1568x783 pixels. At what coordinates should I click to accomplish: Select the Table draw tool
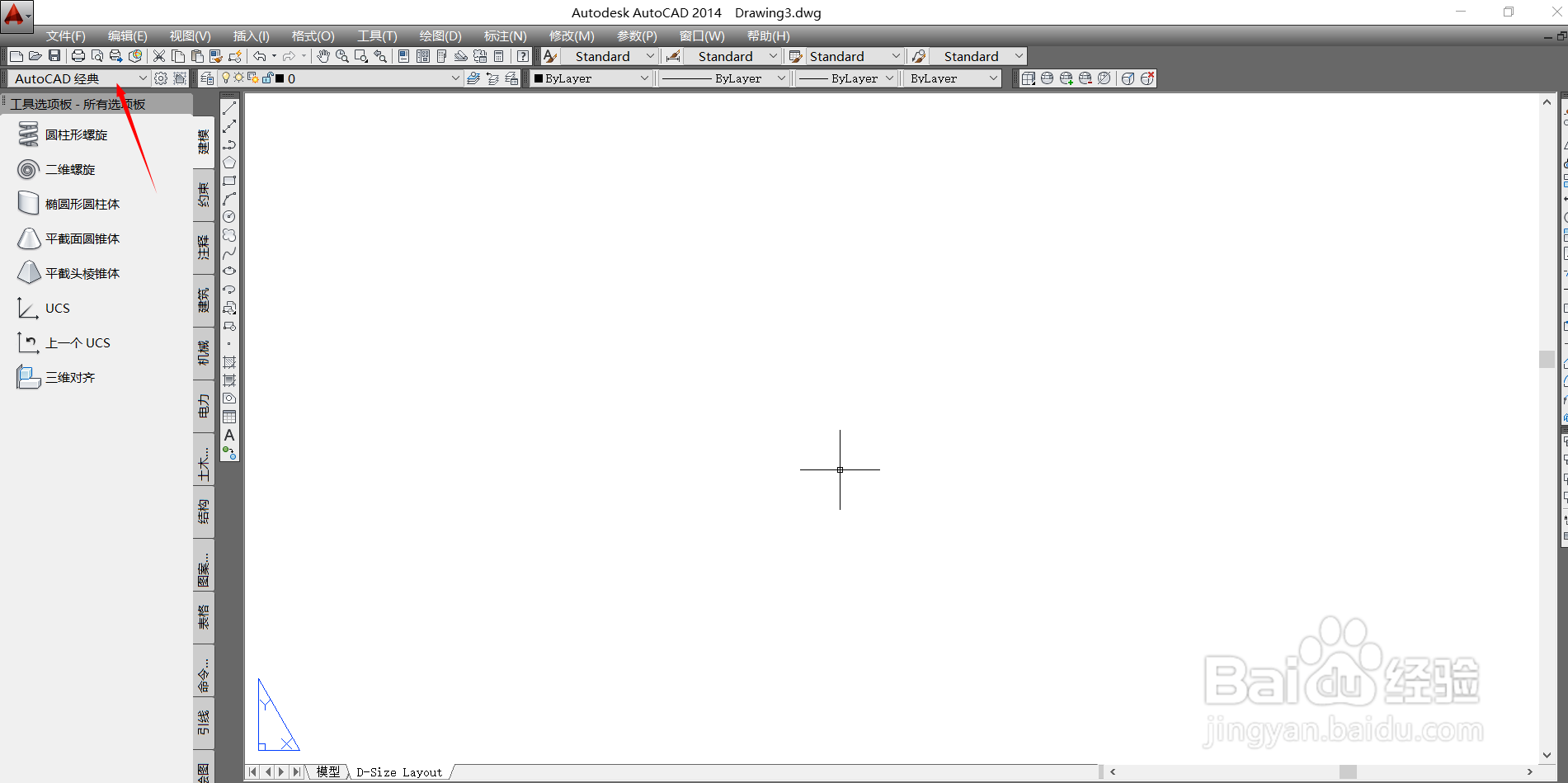pos(229,417)
